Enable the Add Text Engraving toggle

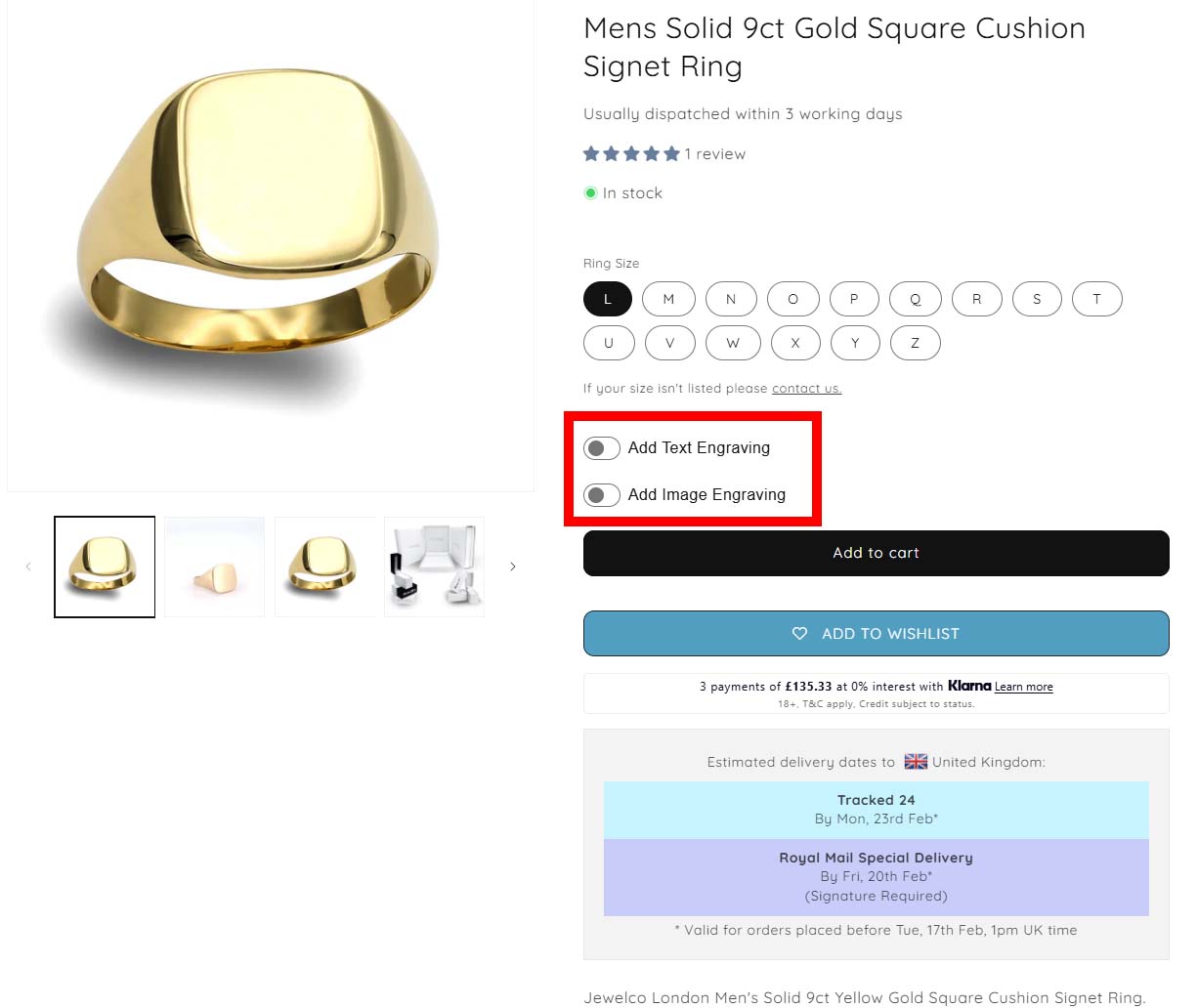click(602, 448)
